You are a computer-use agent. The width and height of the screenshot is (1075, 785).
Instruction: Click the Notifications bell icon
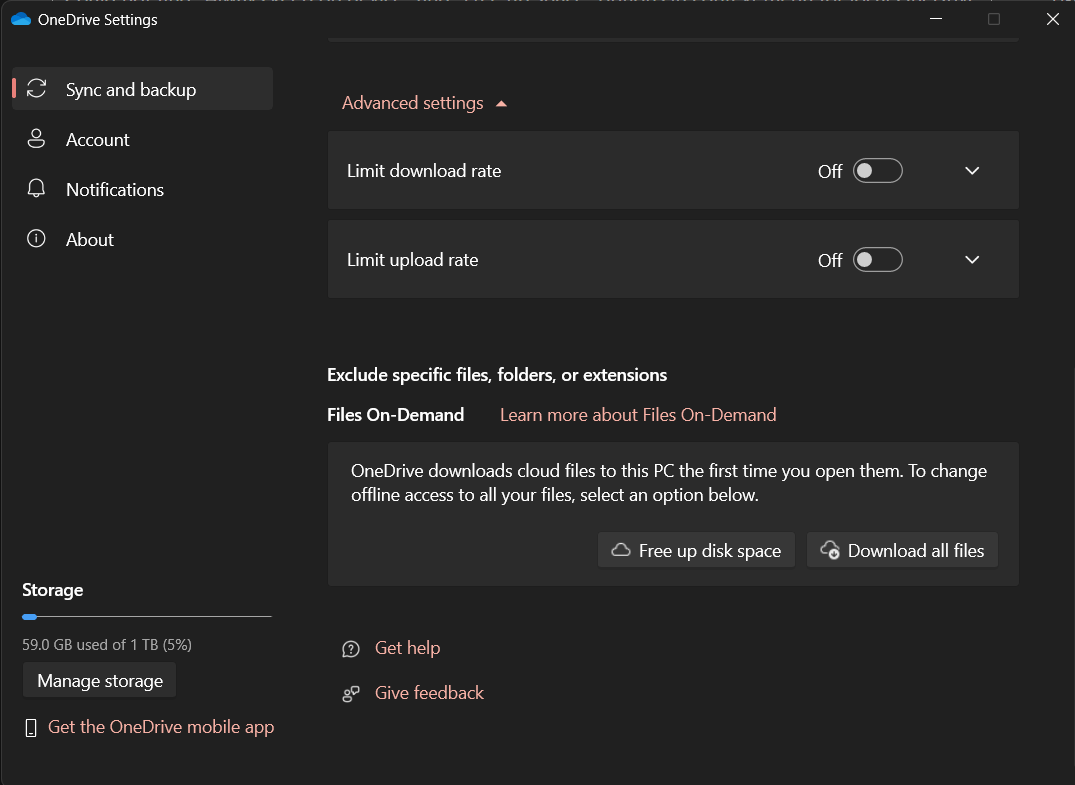(x=37, y=189)
